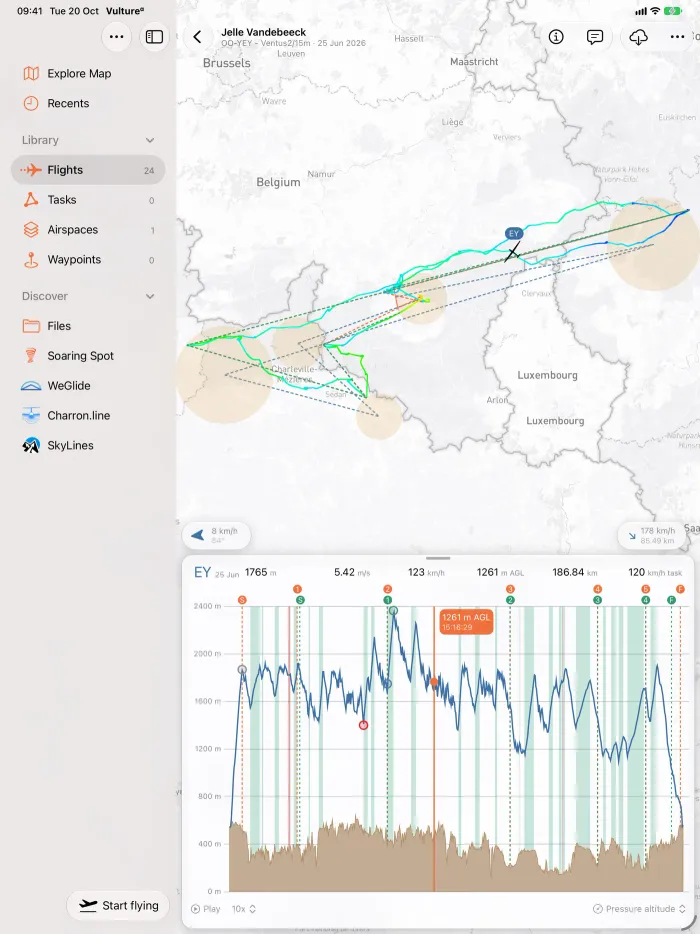Click the EY glider marker on map
This screenshot has height=934, width=700.
514,234
